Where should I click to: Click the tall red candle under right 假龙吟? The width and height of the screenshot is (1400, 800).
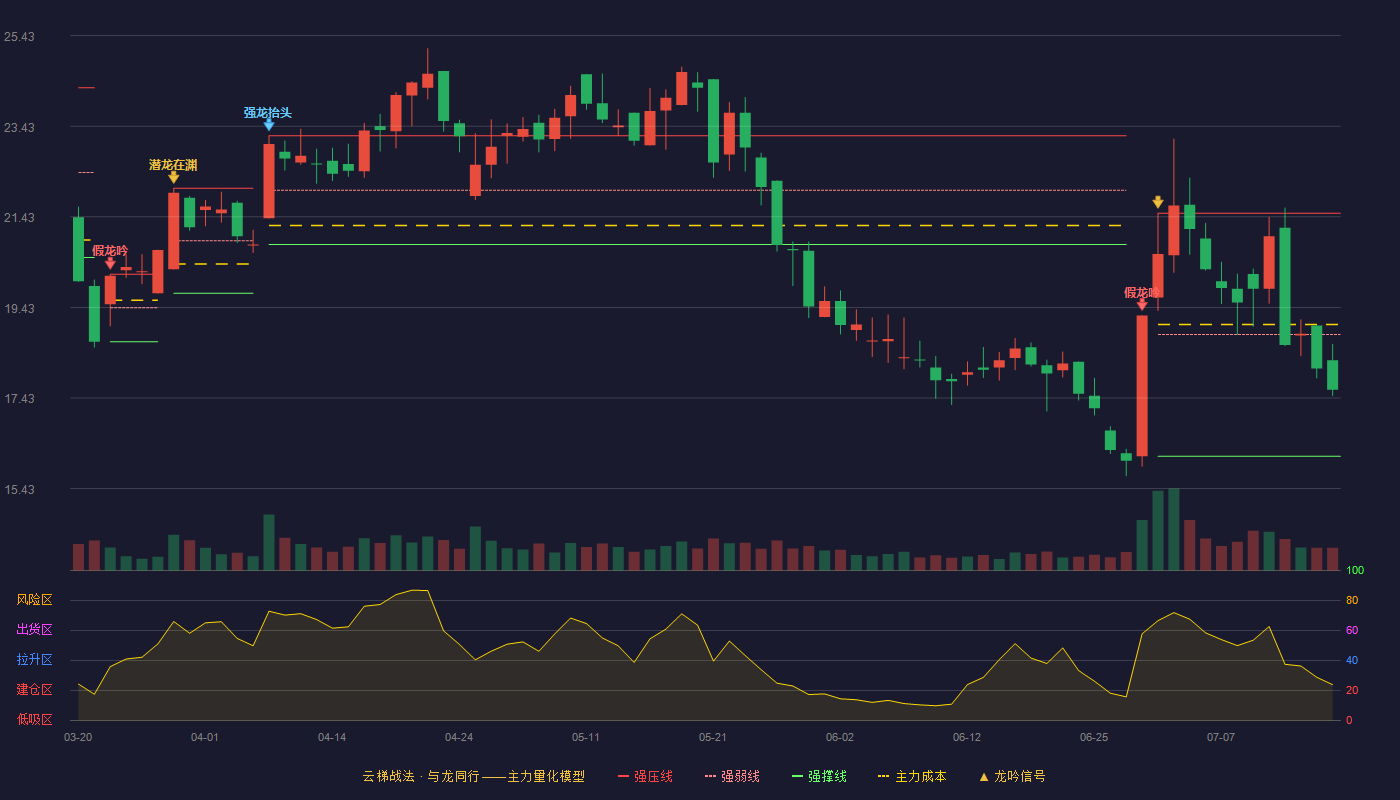[x=1142, y=386]
